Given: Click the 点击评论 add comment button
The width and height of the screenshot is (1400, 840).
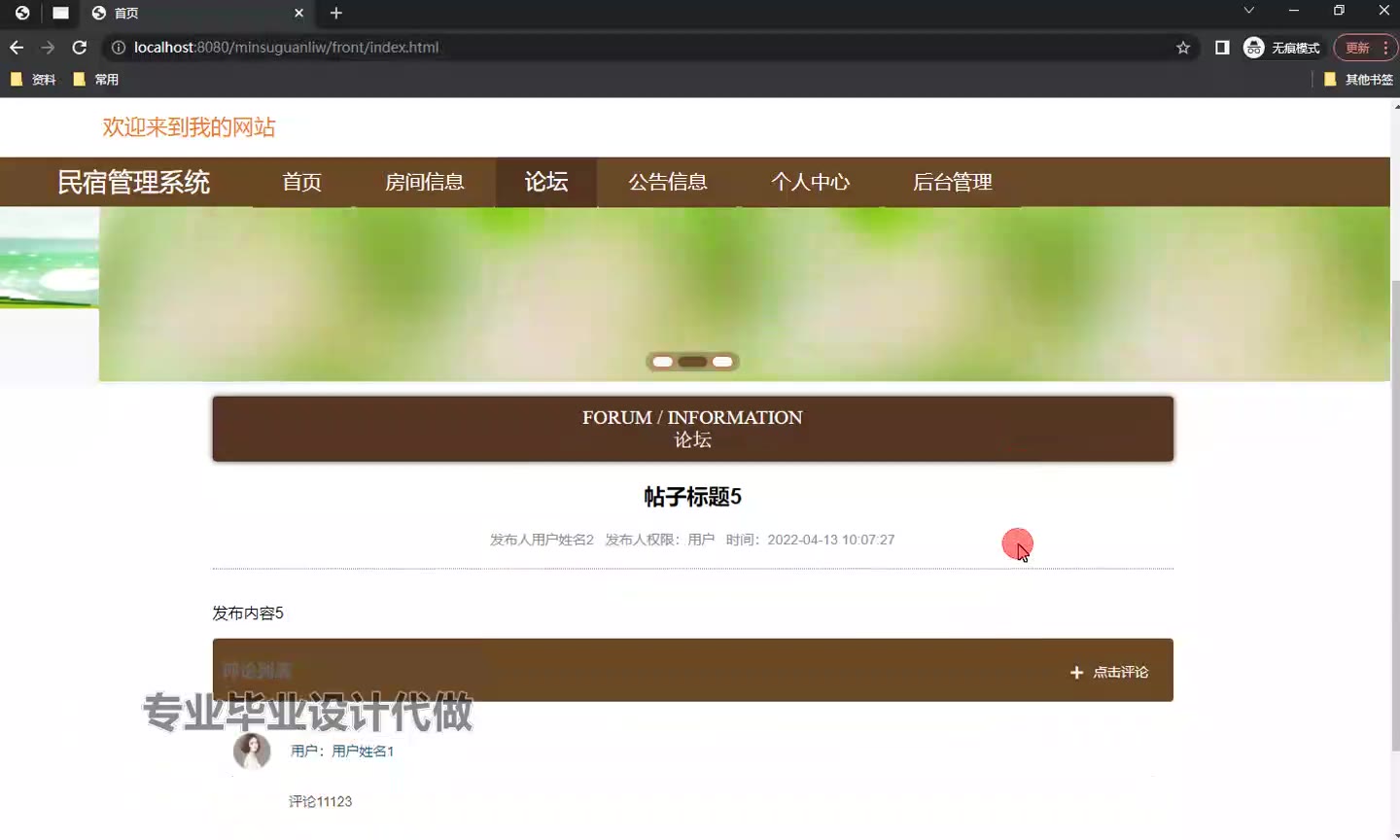Looking at the screenshot, I should pos(1109,672).
